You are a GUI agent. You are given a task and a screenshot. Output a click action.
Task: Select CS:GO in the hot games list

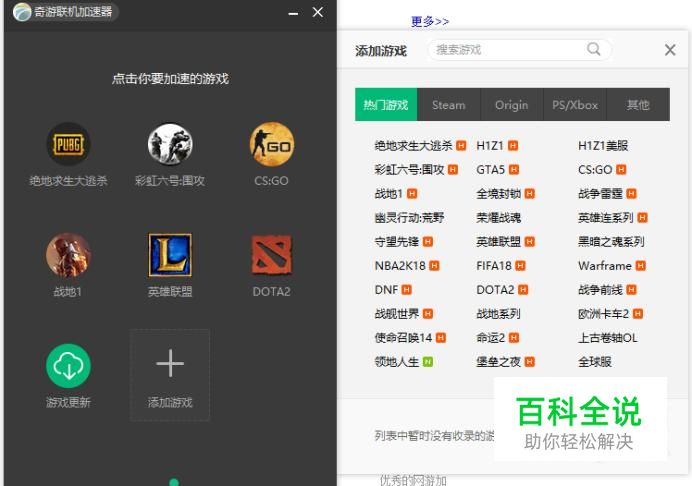click(595, 170)
